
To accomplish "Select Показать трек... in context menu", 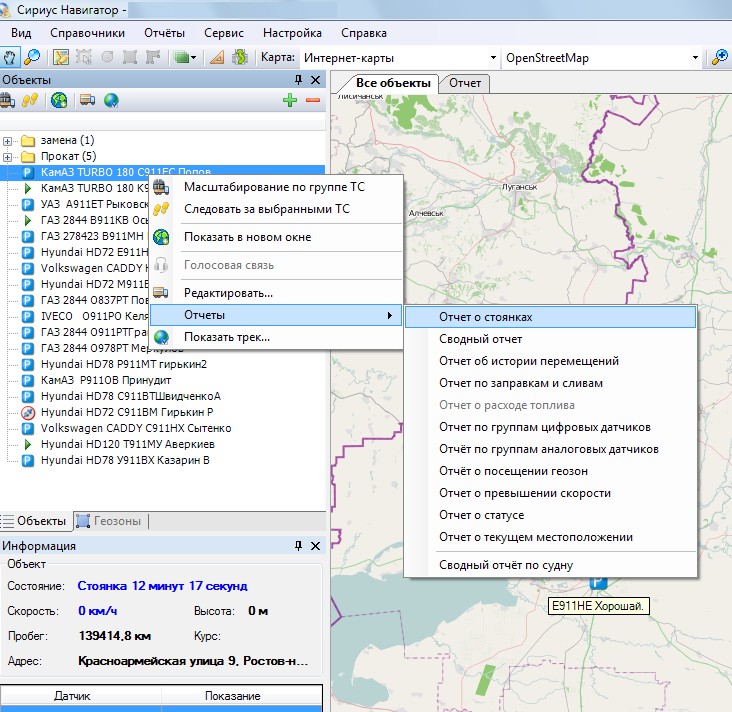I will click(226, 337).
